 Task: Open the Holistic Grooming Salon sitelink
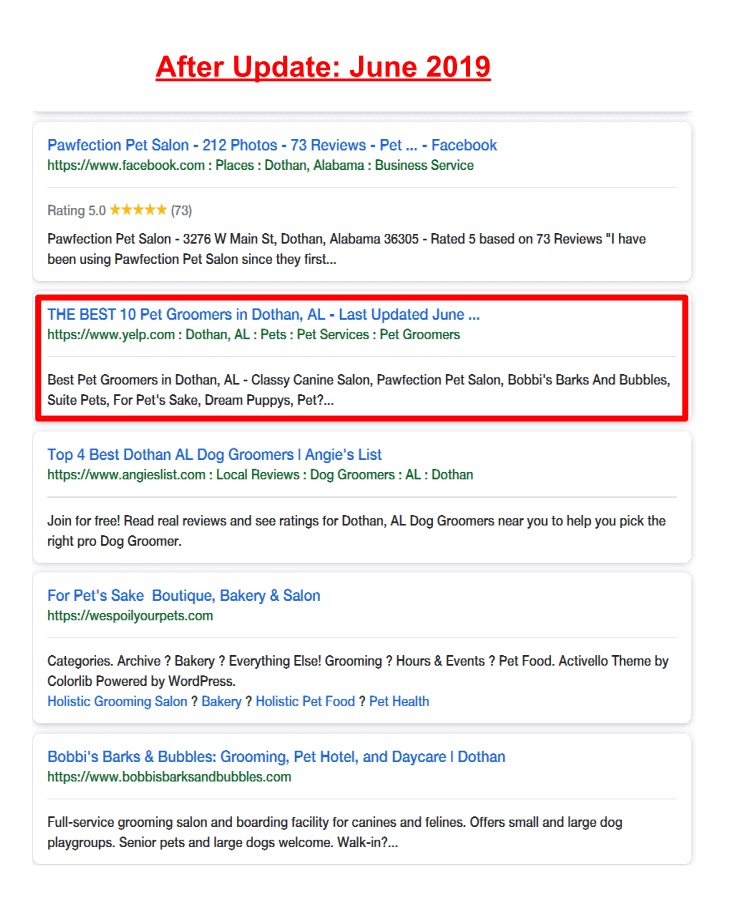pos(117,701)
